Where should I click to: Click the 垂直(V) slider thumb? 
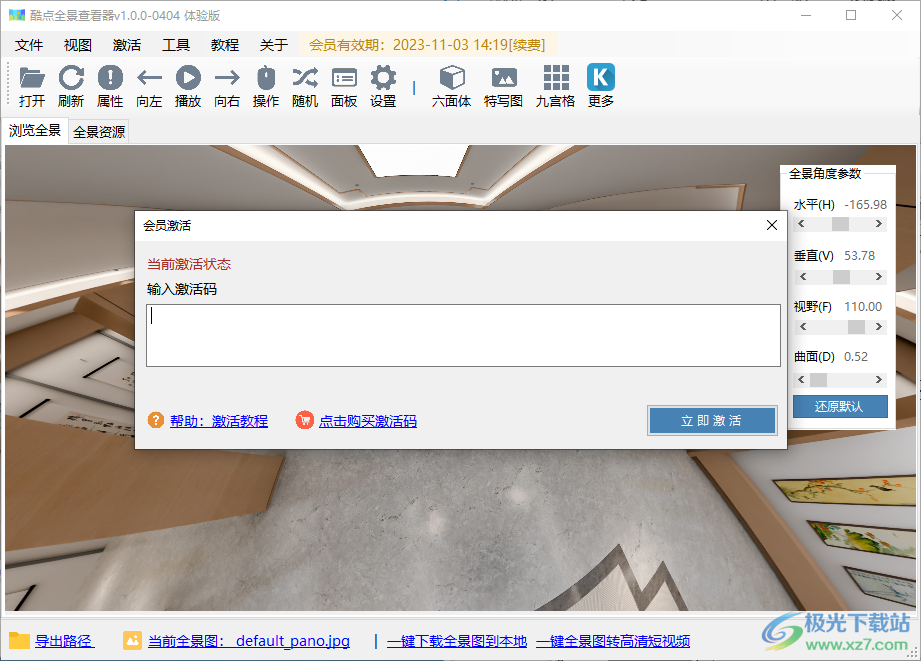tap(841, 277)
